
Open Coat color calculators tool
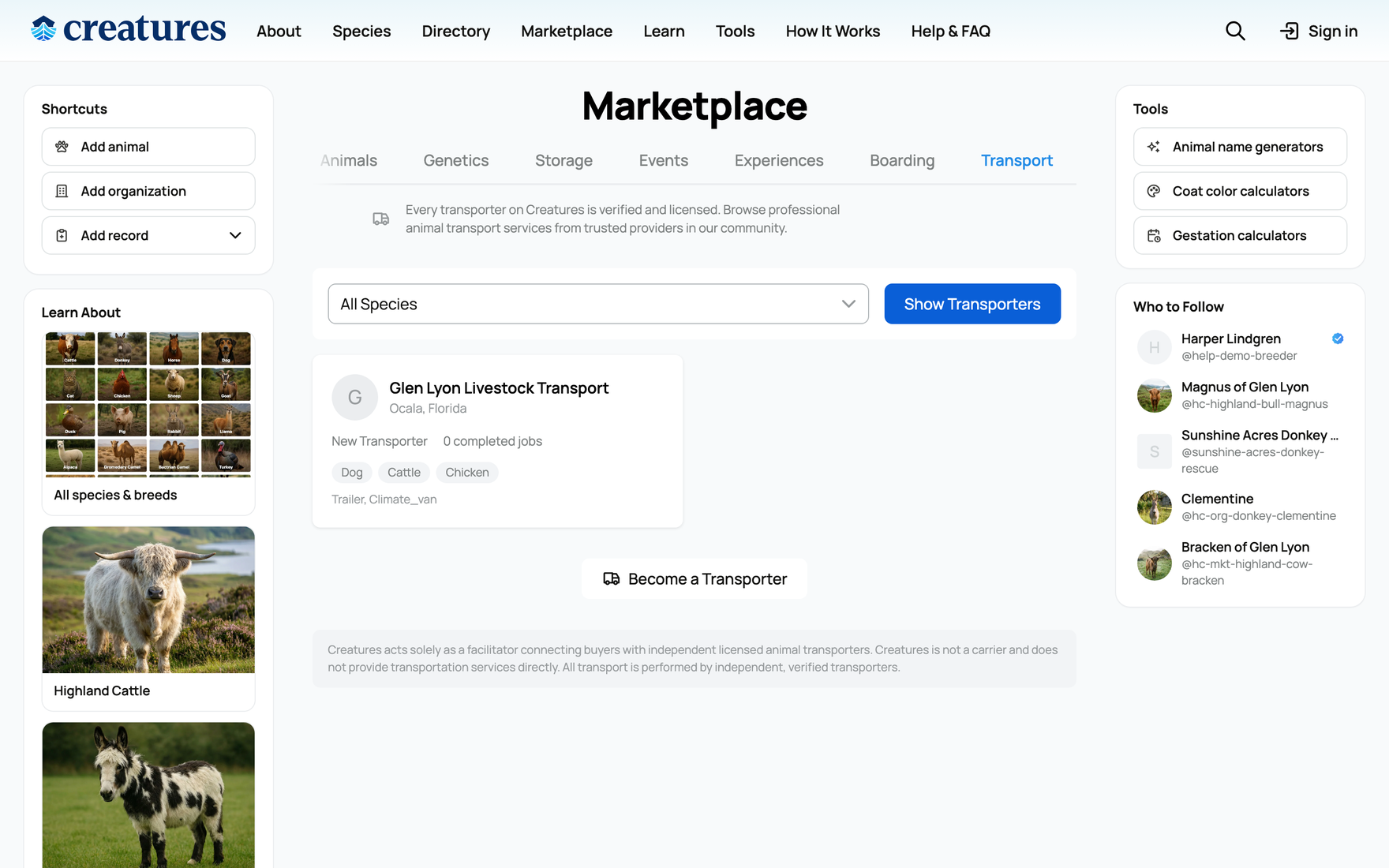[x=1240, y=191]
